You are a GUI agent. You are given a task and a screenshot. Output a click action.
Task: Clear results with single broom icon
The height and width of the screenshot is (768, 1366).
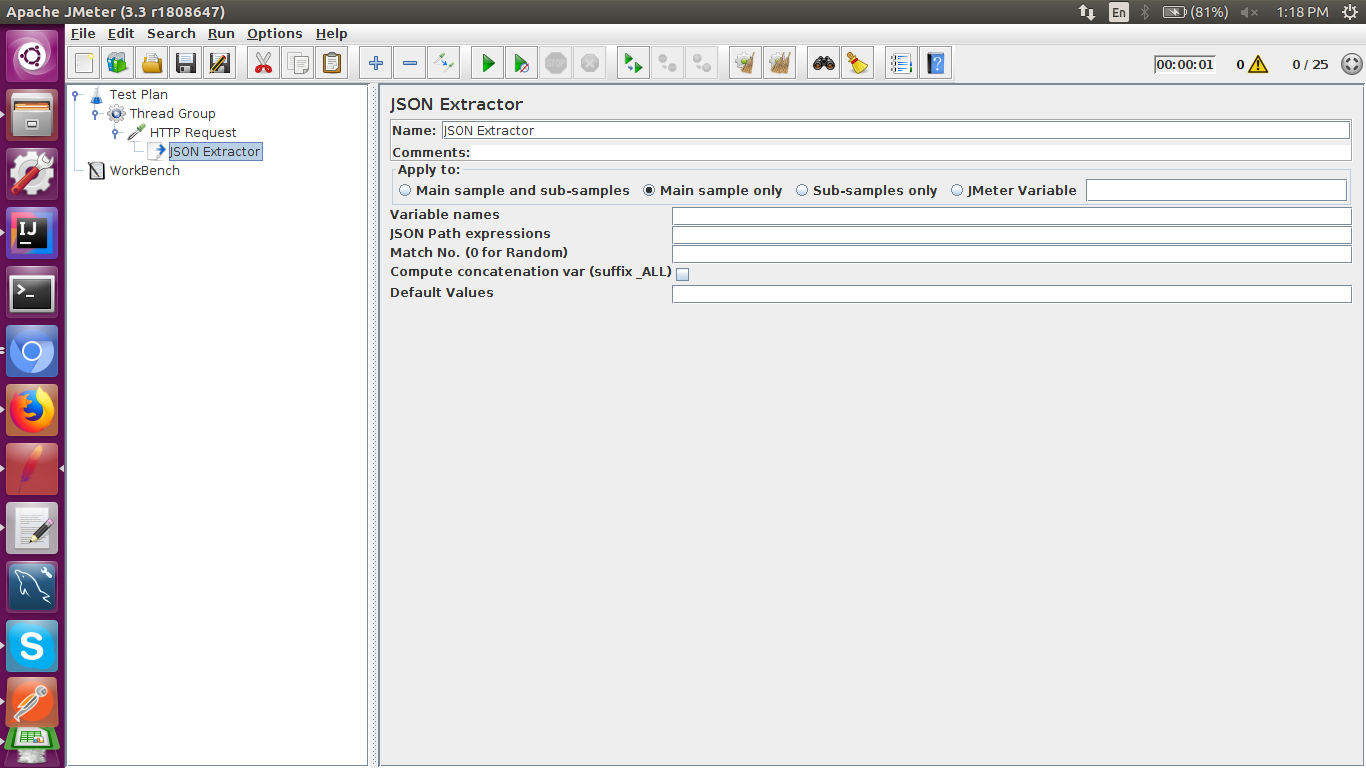click(x=744, y=64)
